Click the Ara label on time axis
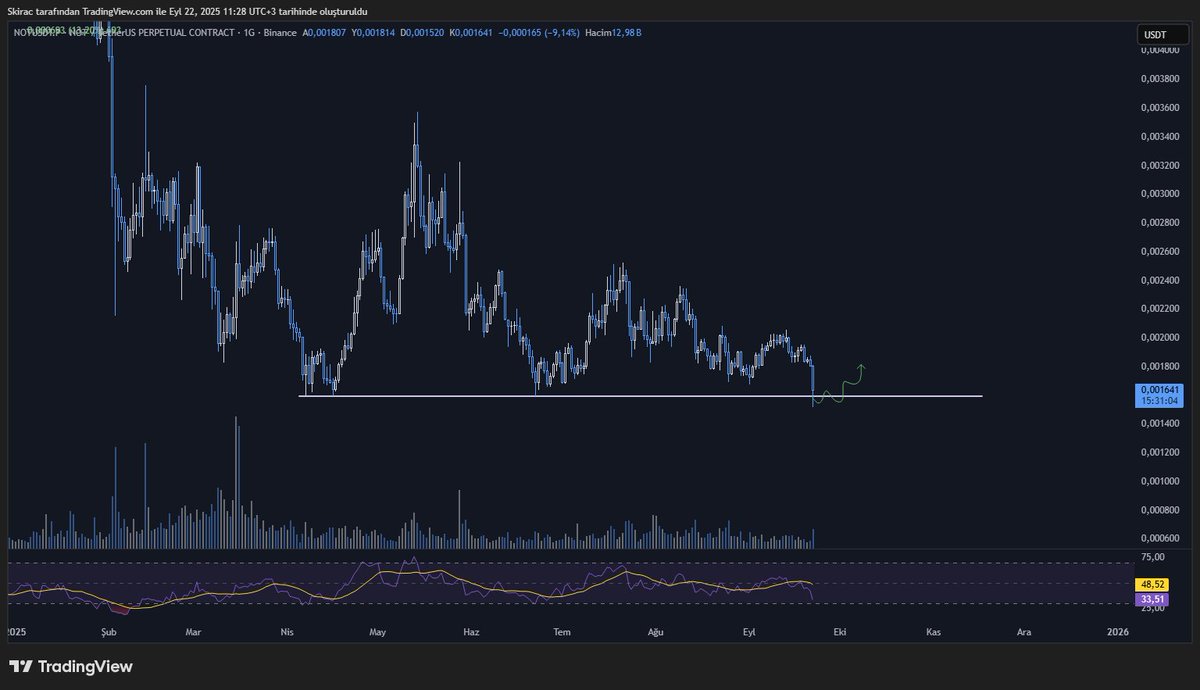The width and height of the screenshot is (1200, 690). tap(1024, 632)
